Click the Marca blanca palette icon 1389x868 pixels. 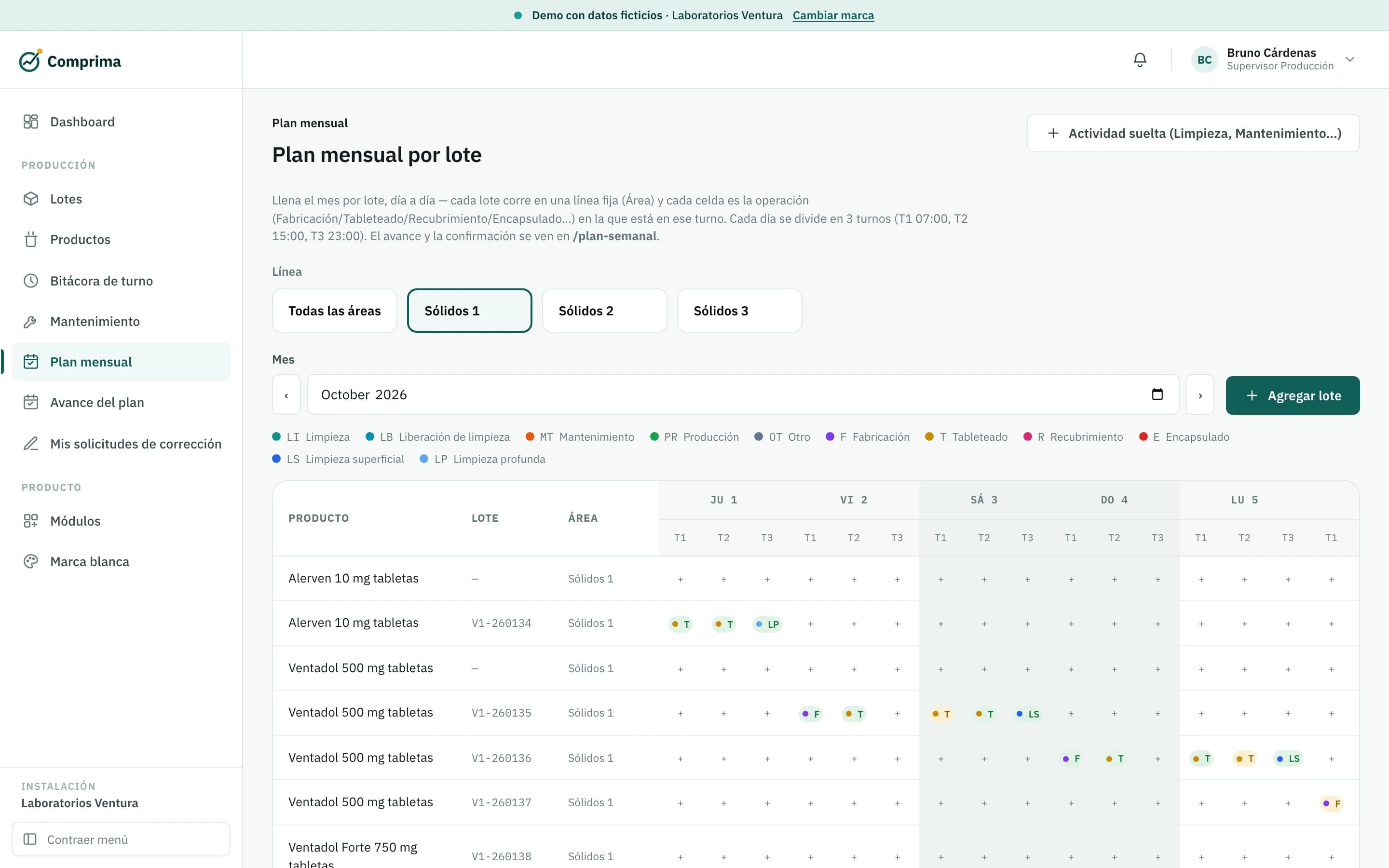coord(30,561)
